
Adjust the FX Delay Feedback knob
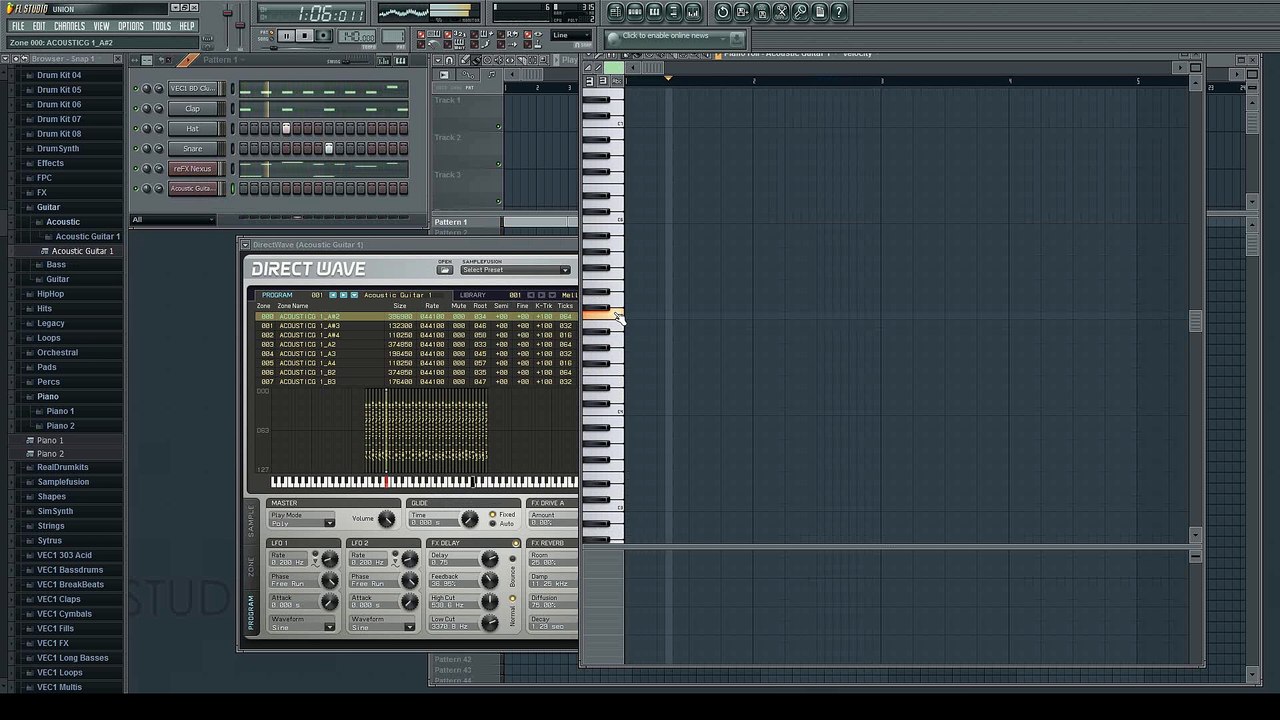[489, 580]
